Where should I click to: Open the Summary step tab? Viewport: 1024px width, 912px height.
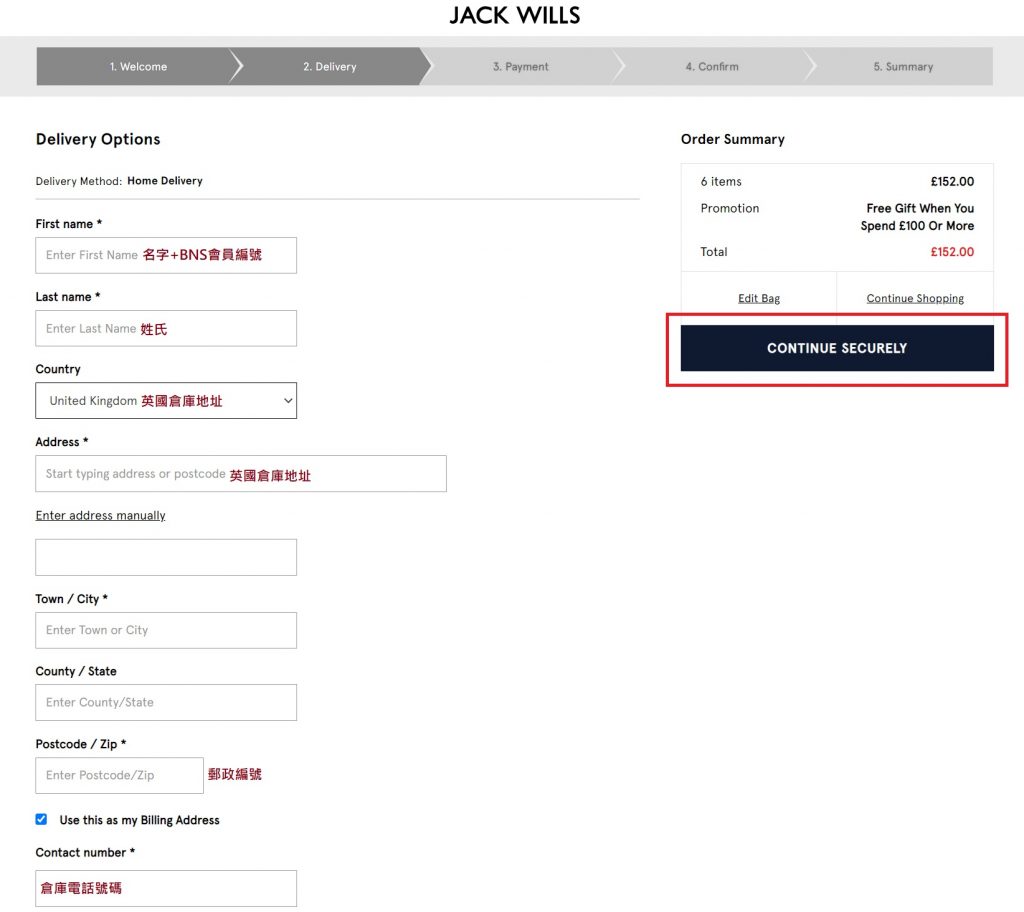click(902, 67)
